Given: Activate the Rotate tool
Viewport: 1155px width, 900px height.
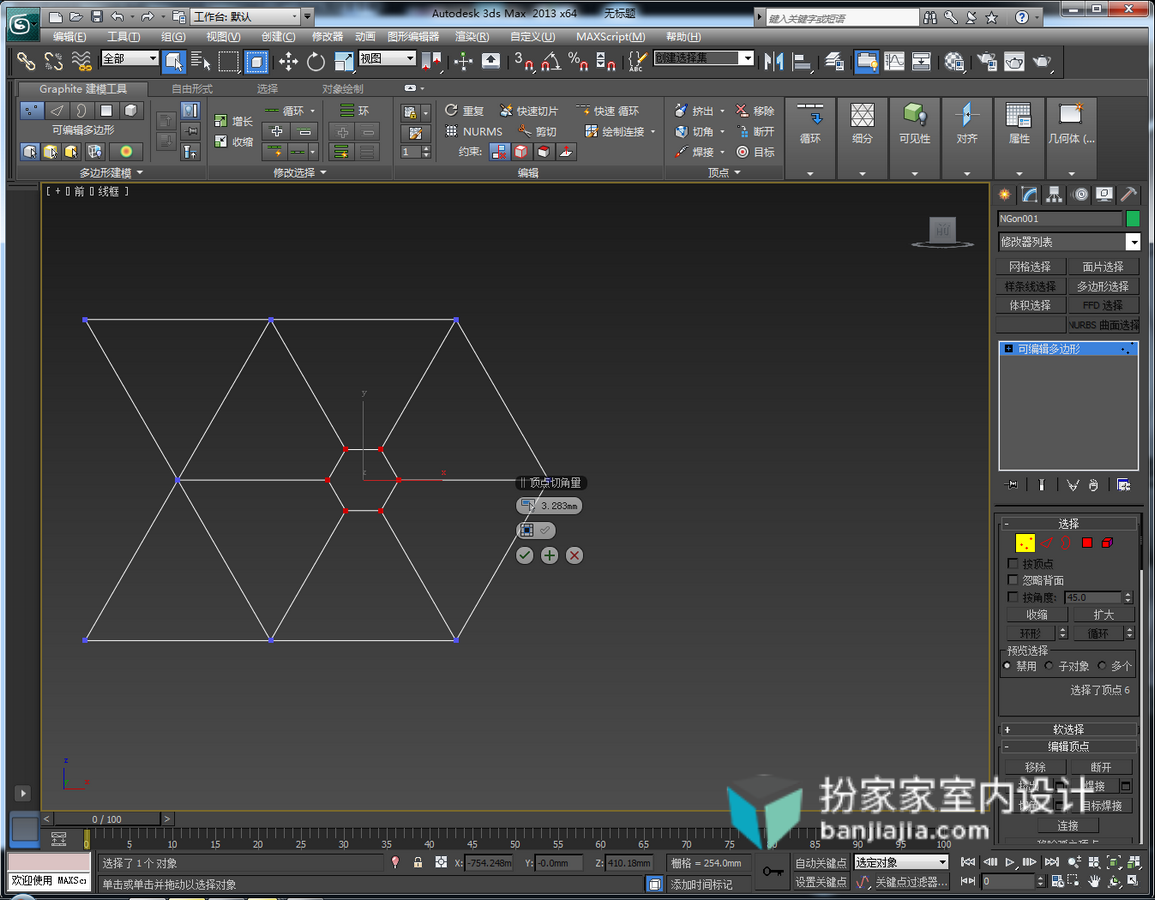Looking at the screenshot, I should coord(316,62).
